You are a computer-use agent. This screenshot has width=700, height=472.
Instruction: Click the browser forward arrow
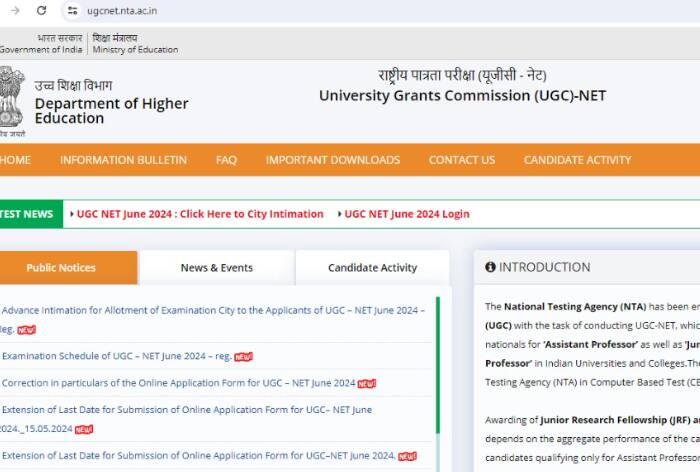coord(15,10)
